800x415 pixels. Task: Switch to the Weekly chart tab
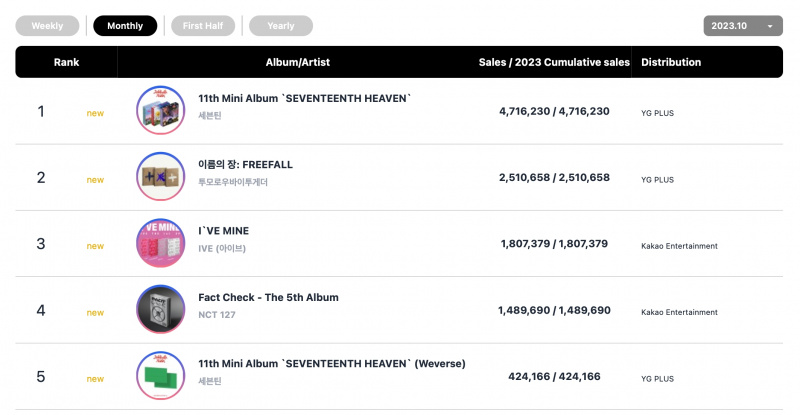point(47,26)
